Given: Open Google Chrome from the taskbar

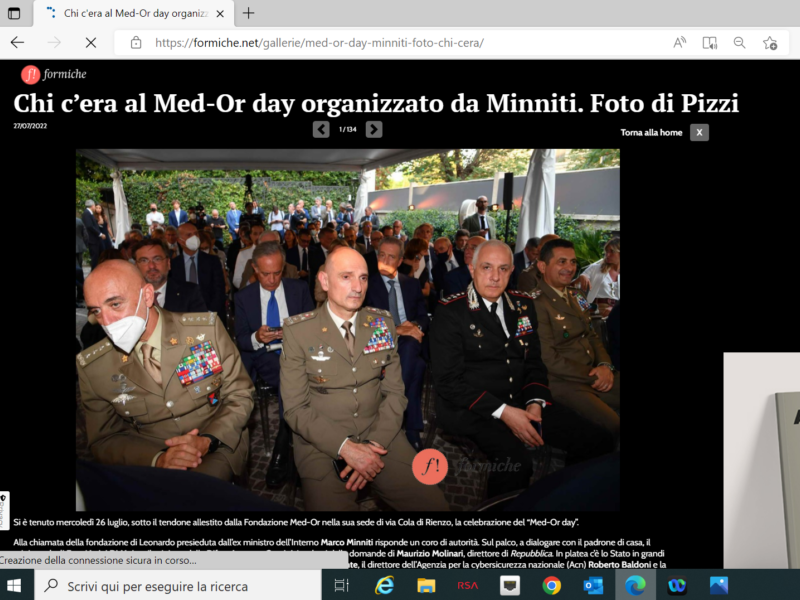Looking at the screenshot, I should coord(551,586).
